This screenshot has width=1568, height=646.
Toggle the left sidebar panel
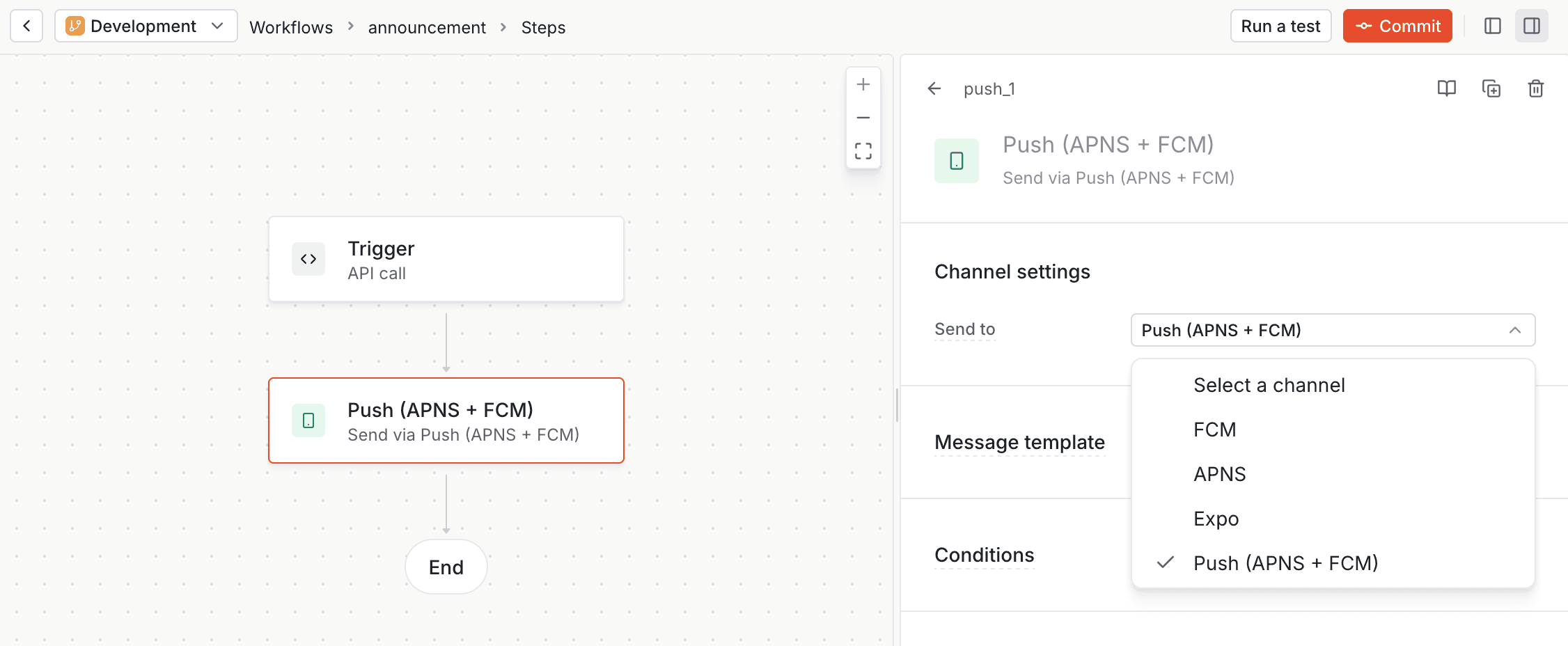coord(1492,26)
